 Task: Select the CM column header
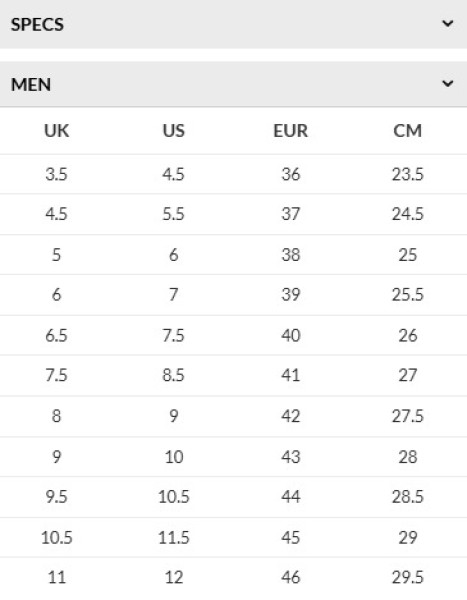tap(408, 131)
